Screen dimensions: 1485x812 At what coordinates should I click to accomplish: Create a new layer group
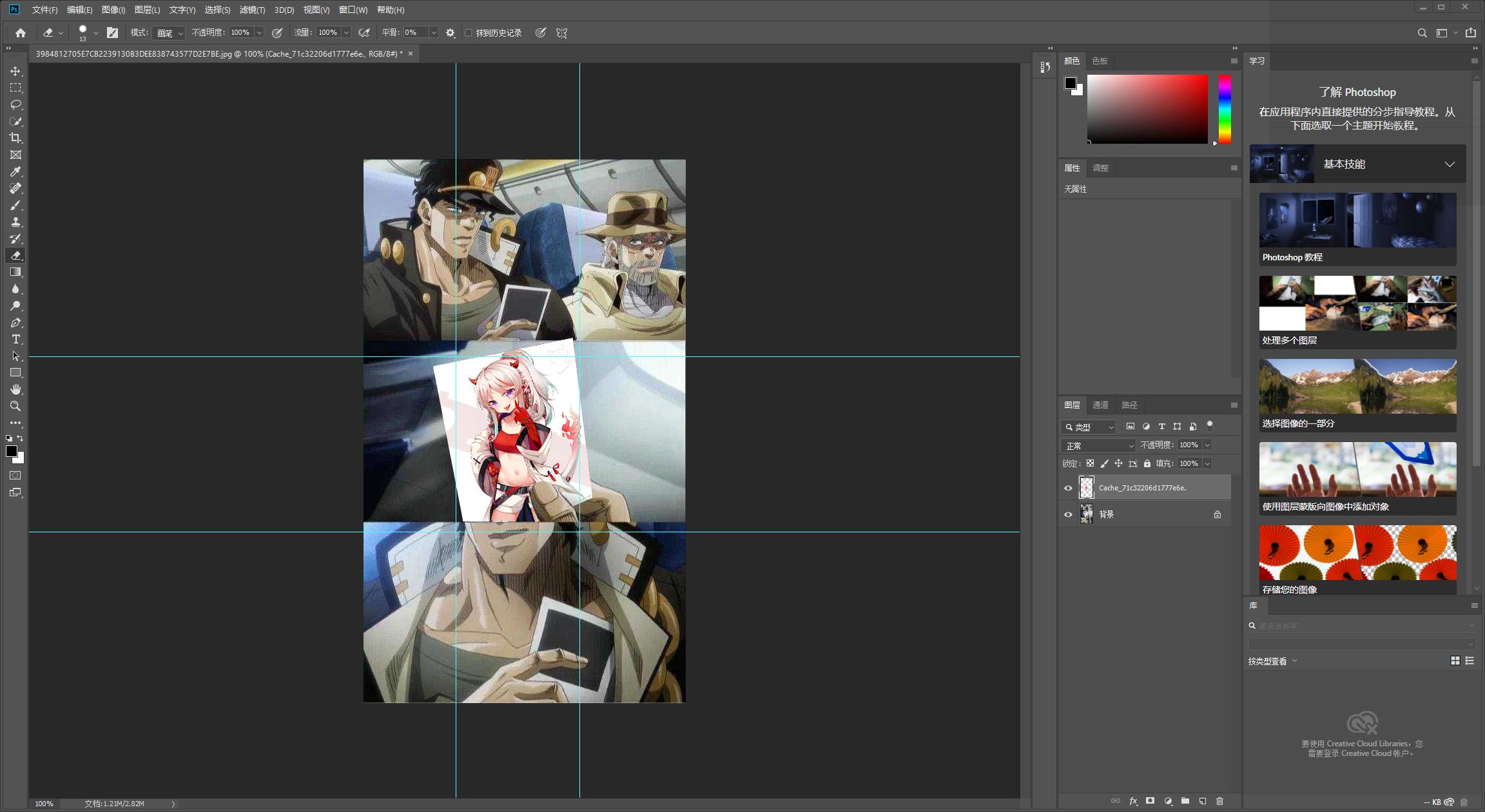[x=1185, y=801]
